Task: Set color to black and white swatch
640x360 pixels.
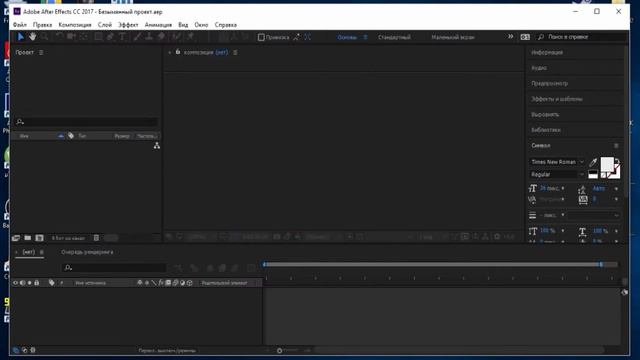Action: [593, 175]
